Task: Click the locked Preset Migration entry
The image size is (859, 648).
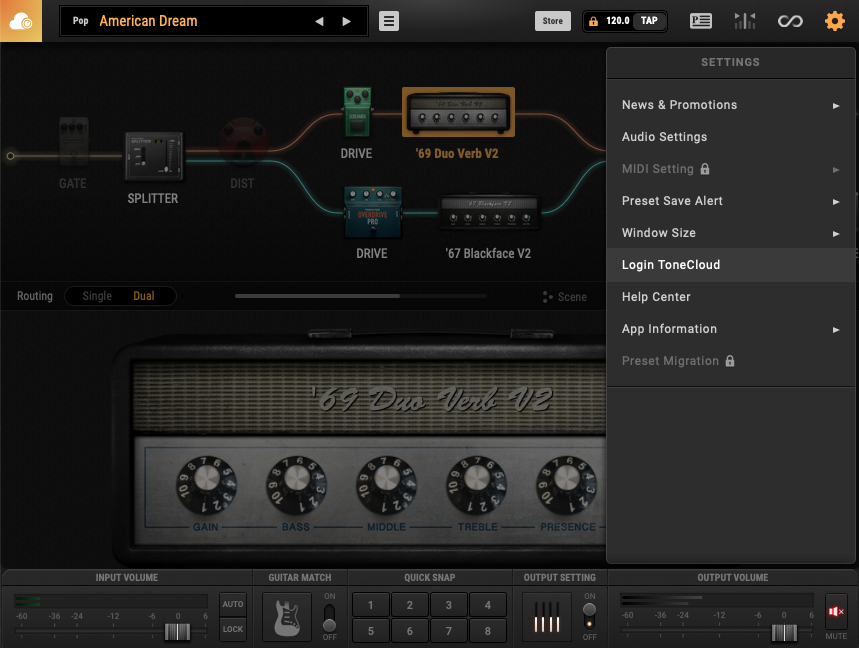Action: pos(731,361)
